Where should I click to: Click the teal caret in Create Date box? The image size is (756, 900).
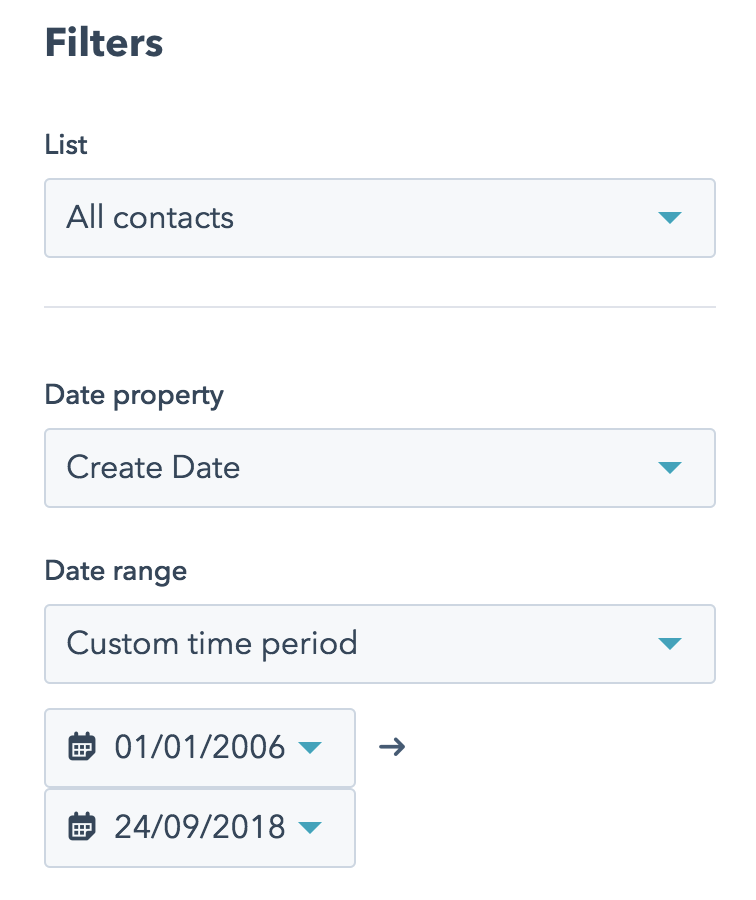pos(669,467)
